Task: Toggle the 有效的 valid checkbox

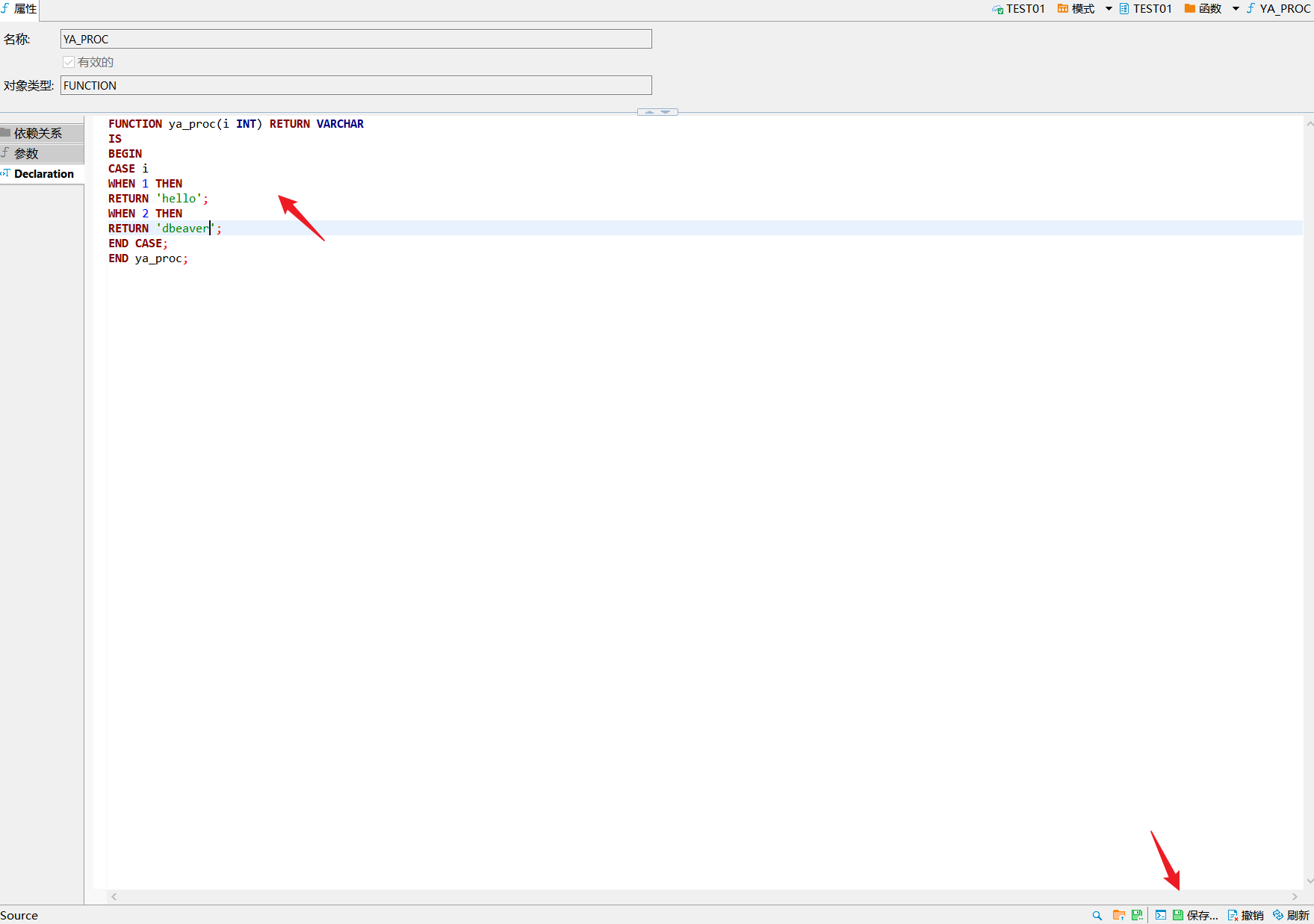Action: click(x=69, y=62)
